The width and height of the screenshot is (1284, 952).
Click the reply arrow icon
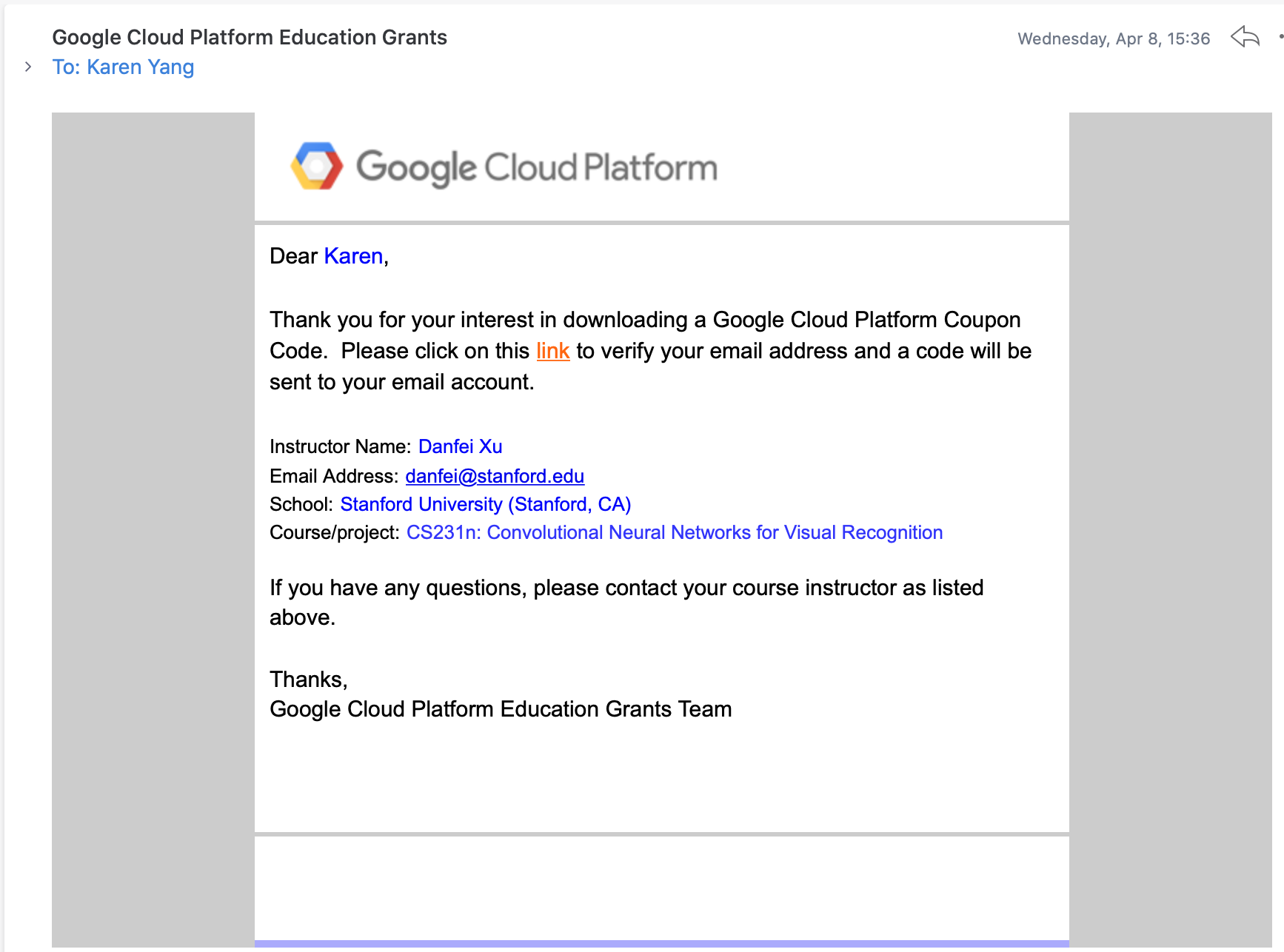(1245, 36)
